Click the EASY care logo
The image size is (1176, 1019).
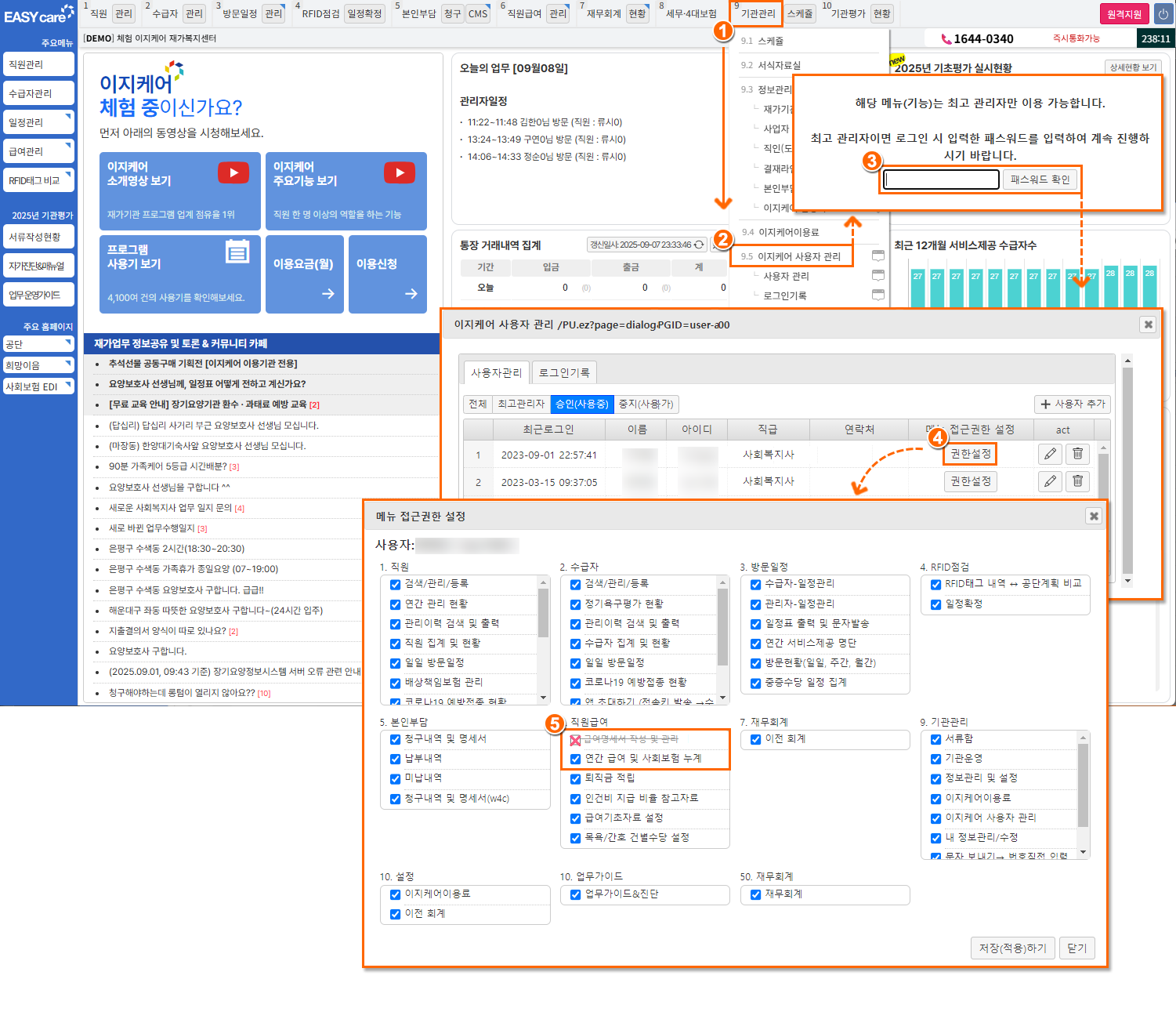point(38,15)
